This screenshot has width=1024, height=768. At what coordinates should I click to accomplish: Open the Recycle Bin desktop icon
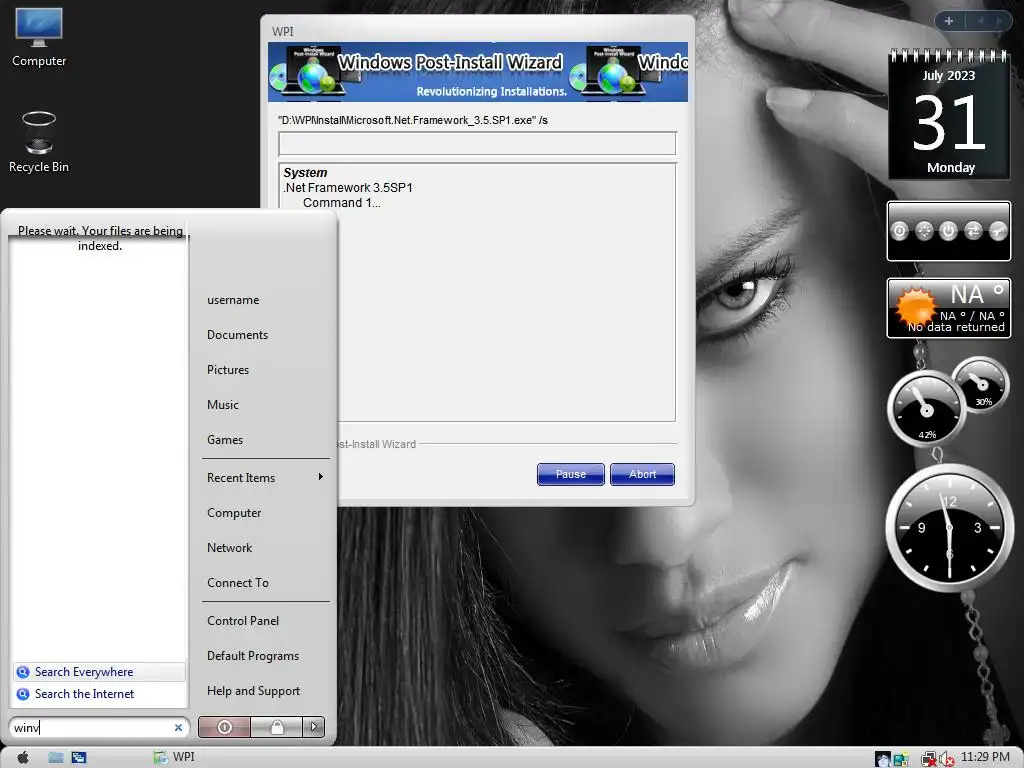coord(39,142)
